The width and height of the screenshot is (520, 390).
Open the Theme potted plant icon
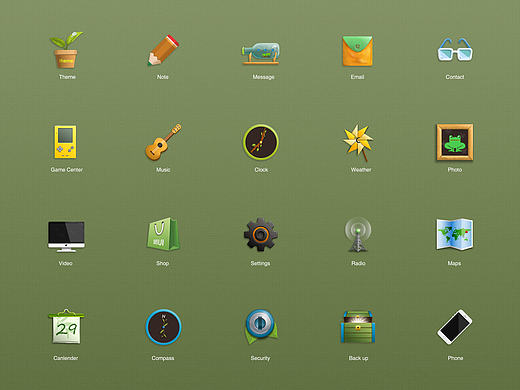pyautogui.click(x=66, y=50)
